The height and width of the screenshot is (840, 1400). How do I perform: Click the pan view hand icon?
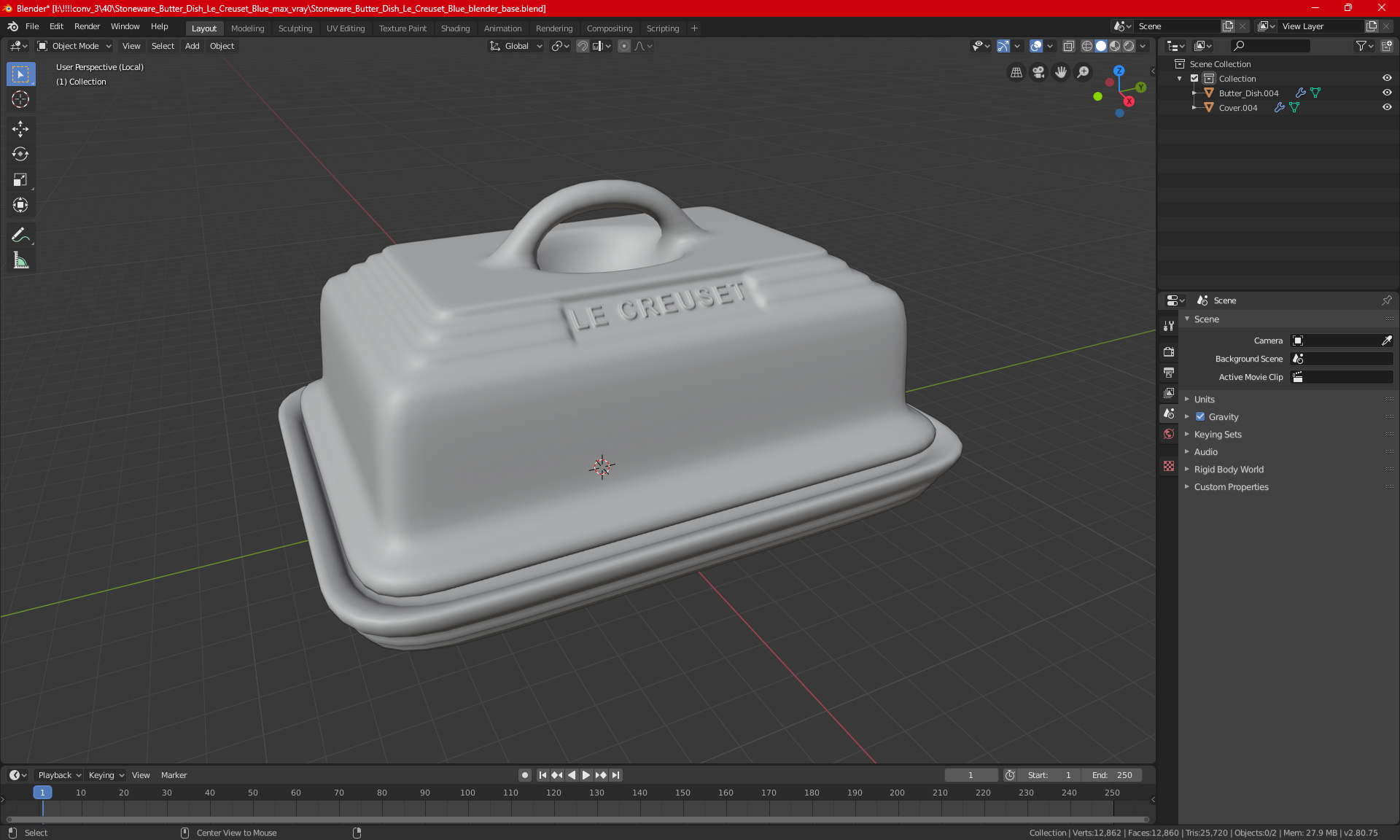click(1061, 72)
